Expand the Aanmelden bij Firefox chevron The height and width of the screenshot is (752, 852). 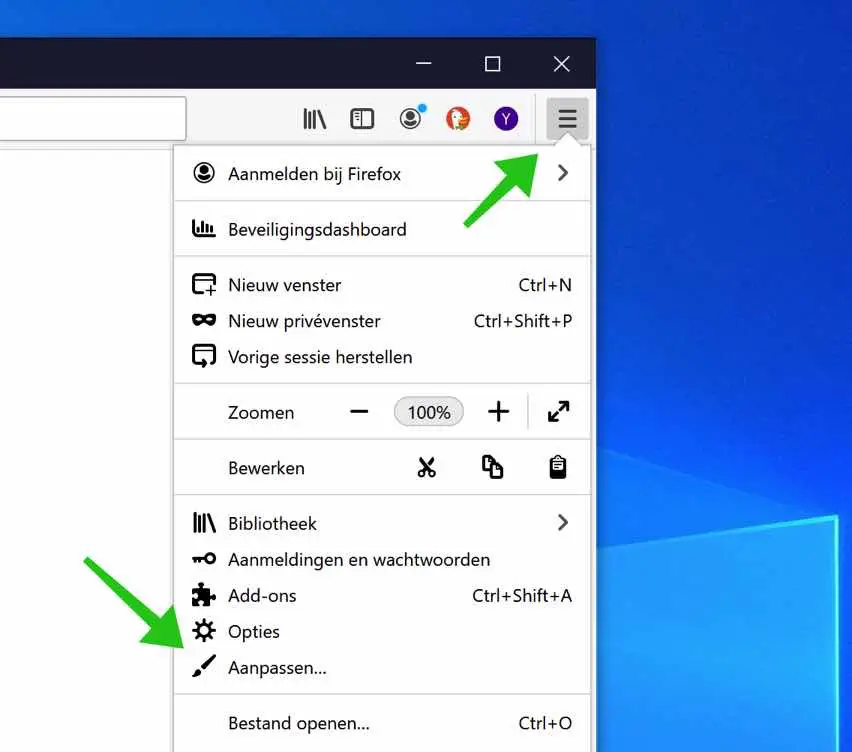pyautogui.click(x=563, y=173)
